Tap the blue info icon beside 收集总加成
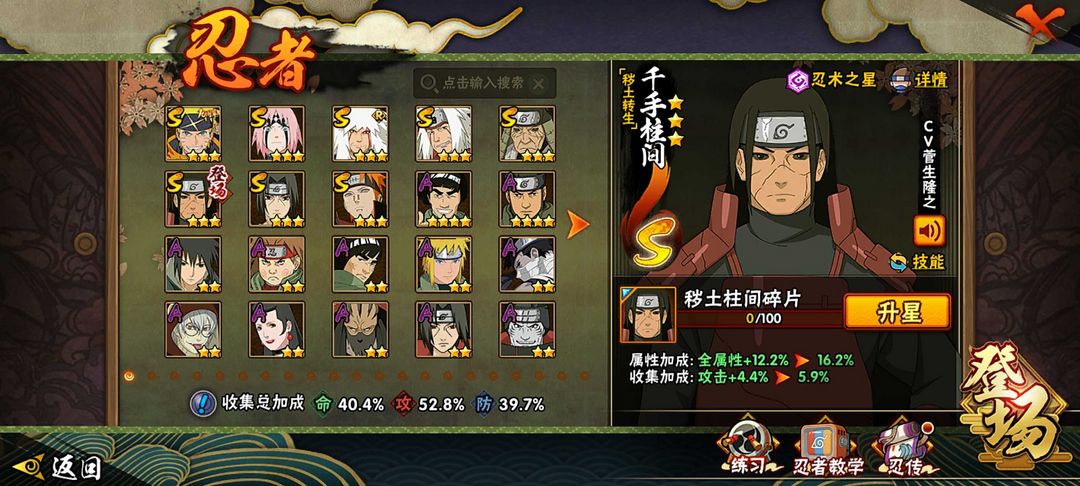Image resolution: width=1080 pixels, height=486 pixels. click(202, 403)
